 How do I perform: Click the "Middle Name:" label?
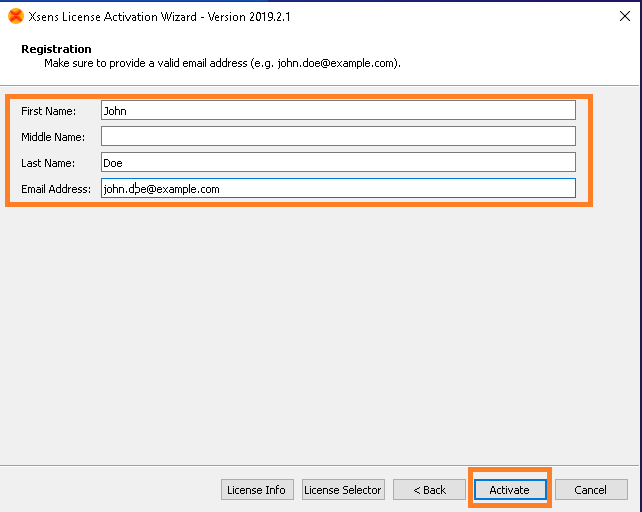(53, 137)
